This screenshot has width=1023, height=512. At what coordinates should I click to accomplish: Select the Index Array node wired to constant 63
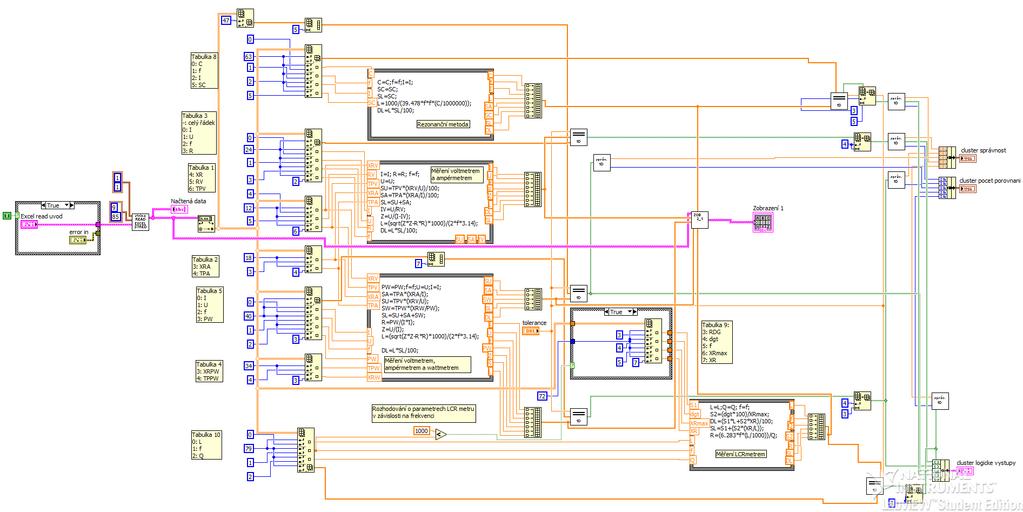click(313, 72)
